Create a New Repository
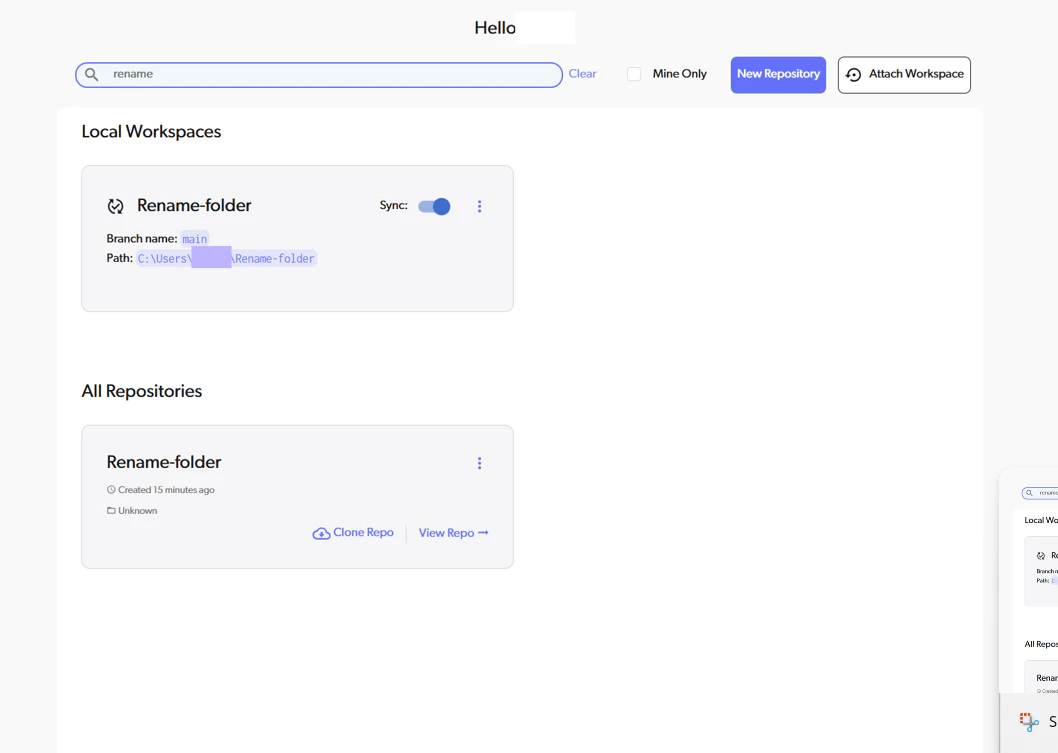This screenshot has width=1058, height=753. coord(778,75)
